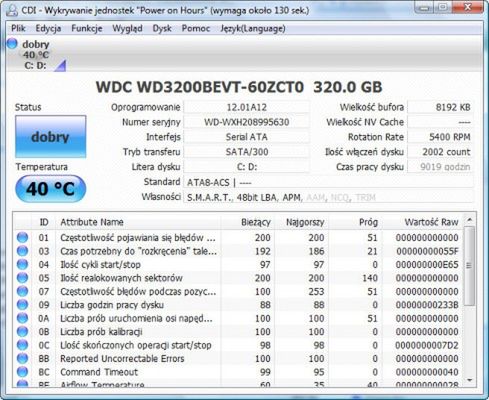Click the transfer mode field SATA/300
This screenshot has height=400, width=489.
[x=247, y=152]
